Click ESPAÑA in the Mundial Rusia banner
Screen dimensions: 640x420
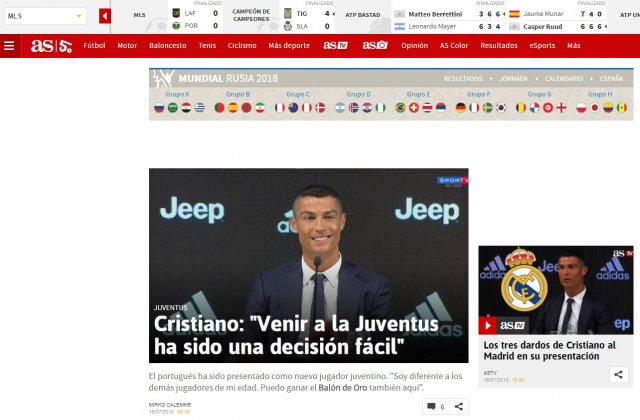[611, 78]
